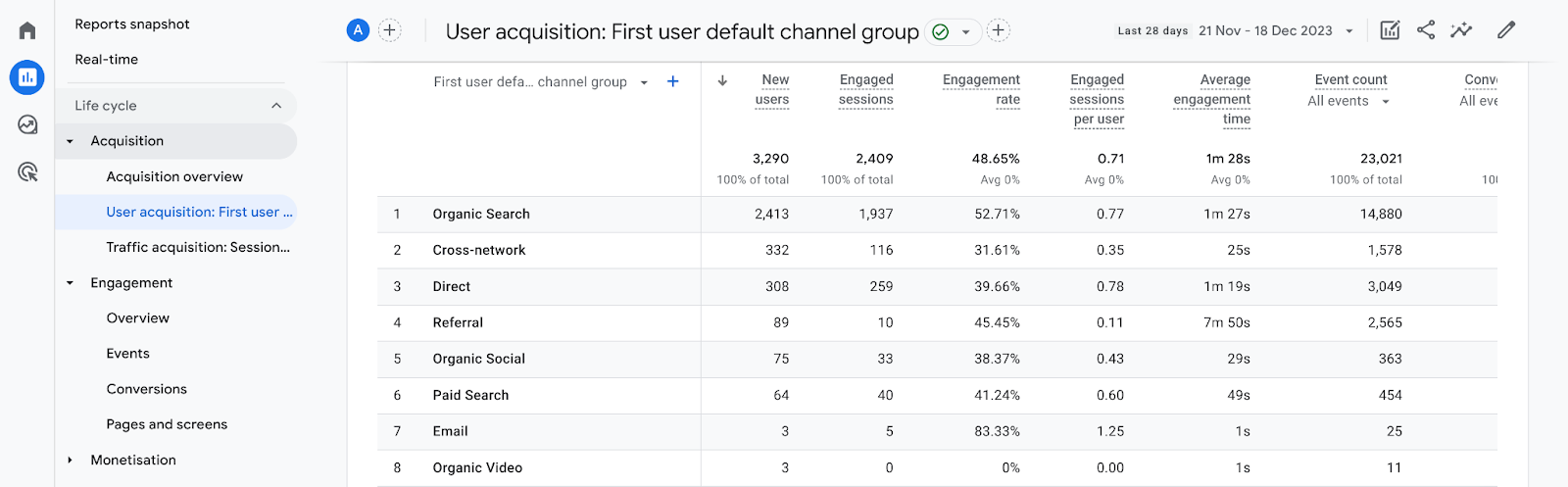This screenshot has width=1568, height=487.
Task: Click Organic Video row label
Action: tap(477, 468)
